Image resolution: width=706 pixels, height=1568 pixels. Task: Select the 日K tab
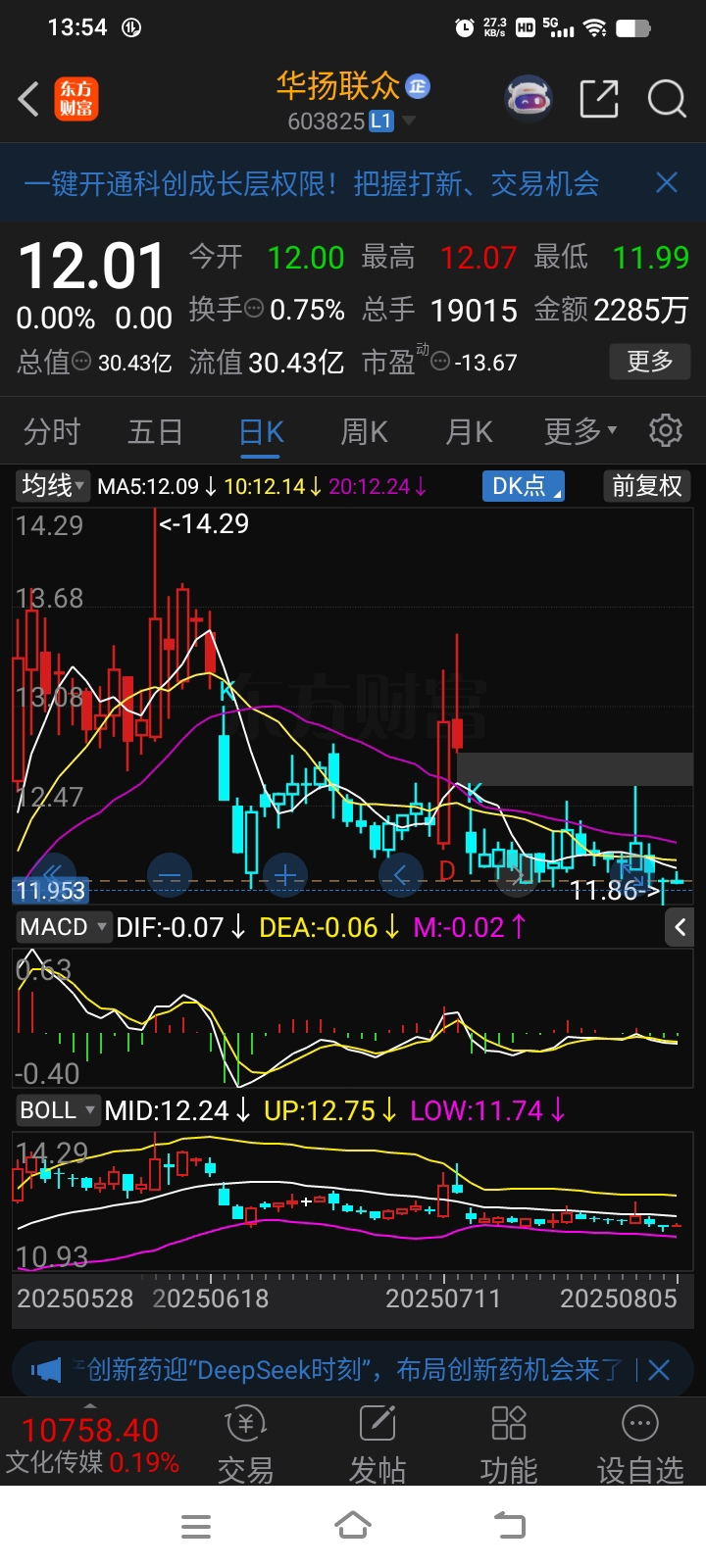[x=262, y=431]
